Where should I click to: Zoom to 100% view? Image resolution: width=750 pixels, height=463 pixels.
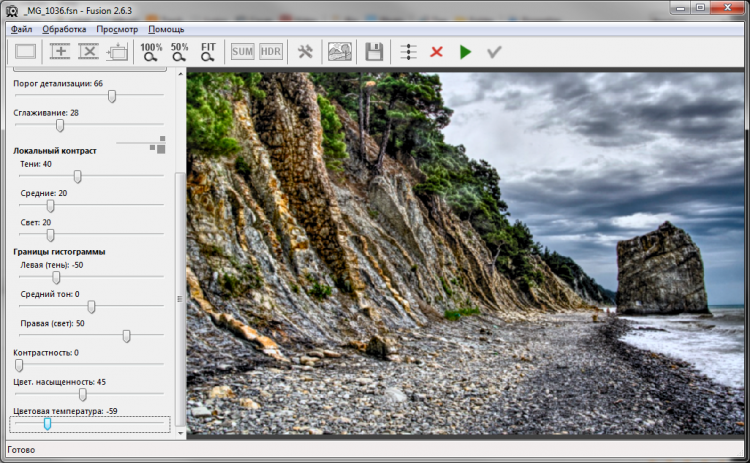point(151,52)
